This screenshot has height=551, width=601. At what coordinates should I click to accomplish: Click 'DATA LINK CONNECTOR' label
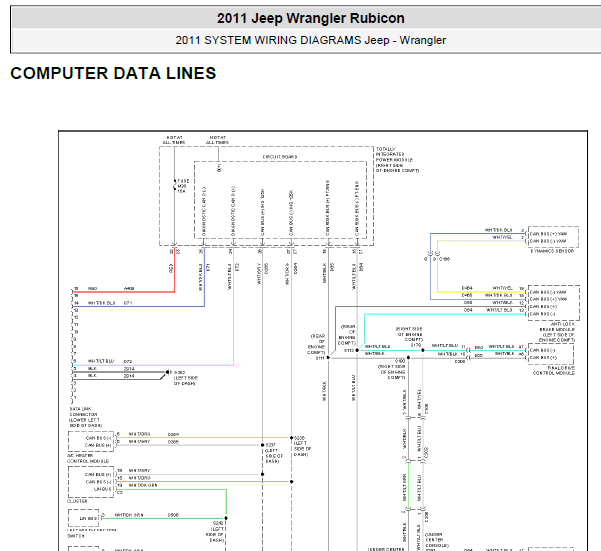pyautogui.click(x=85, y=417)
